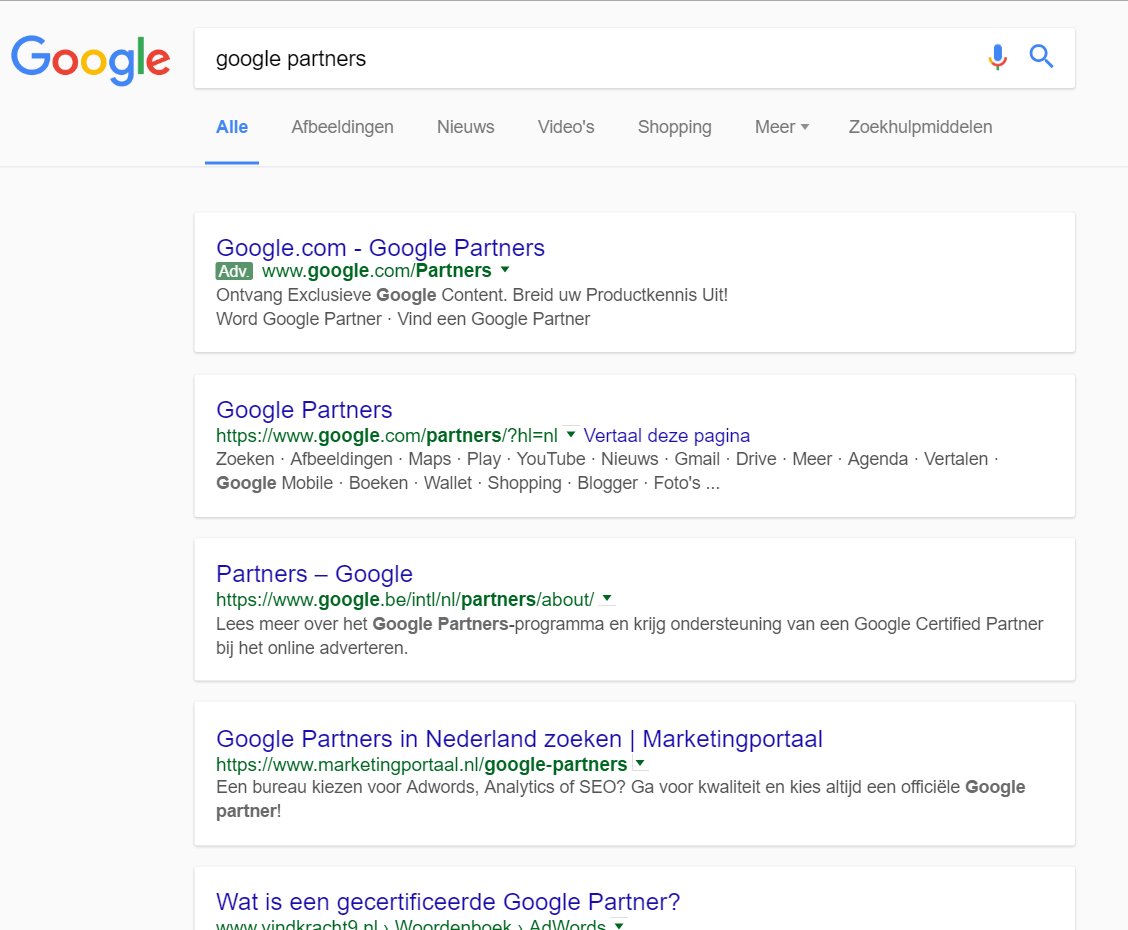Open 'Google Partners in Nederland zoeken | Marketingportaal'
The width and height of the screenshot is (1128, 930).
(519, 739)
